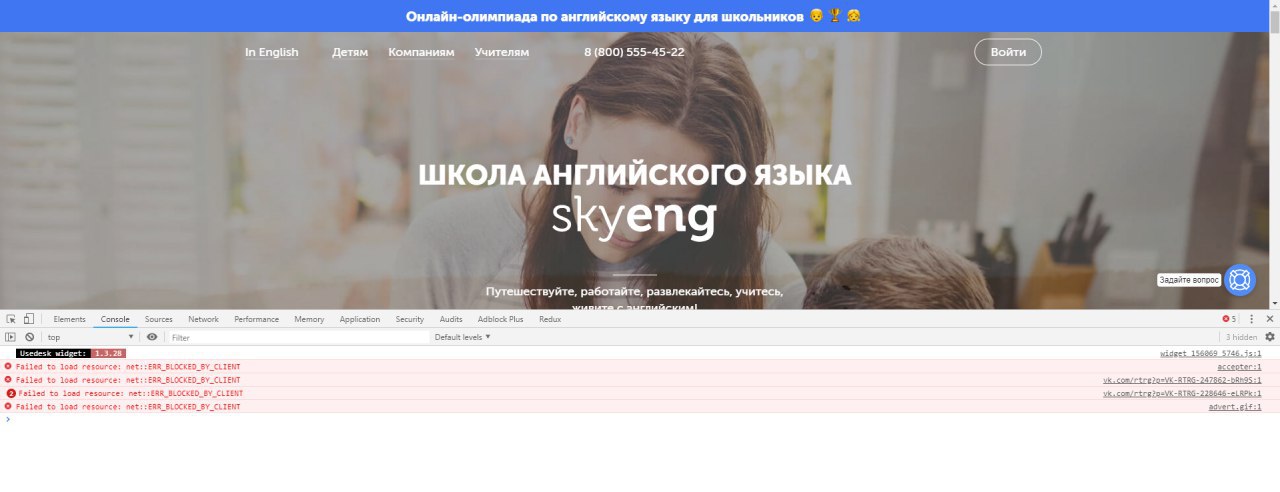The width and height of the screenshot is (1280, 492).
Task: Click the skyeng logo text
Action: 634,219
